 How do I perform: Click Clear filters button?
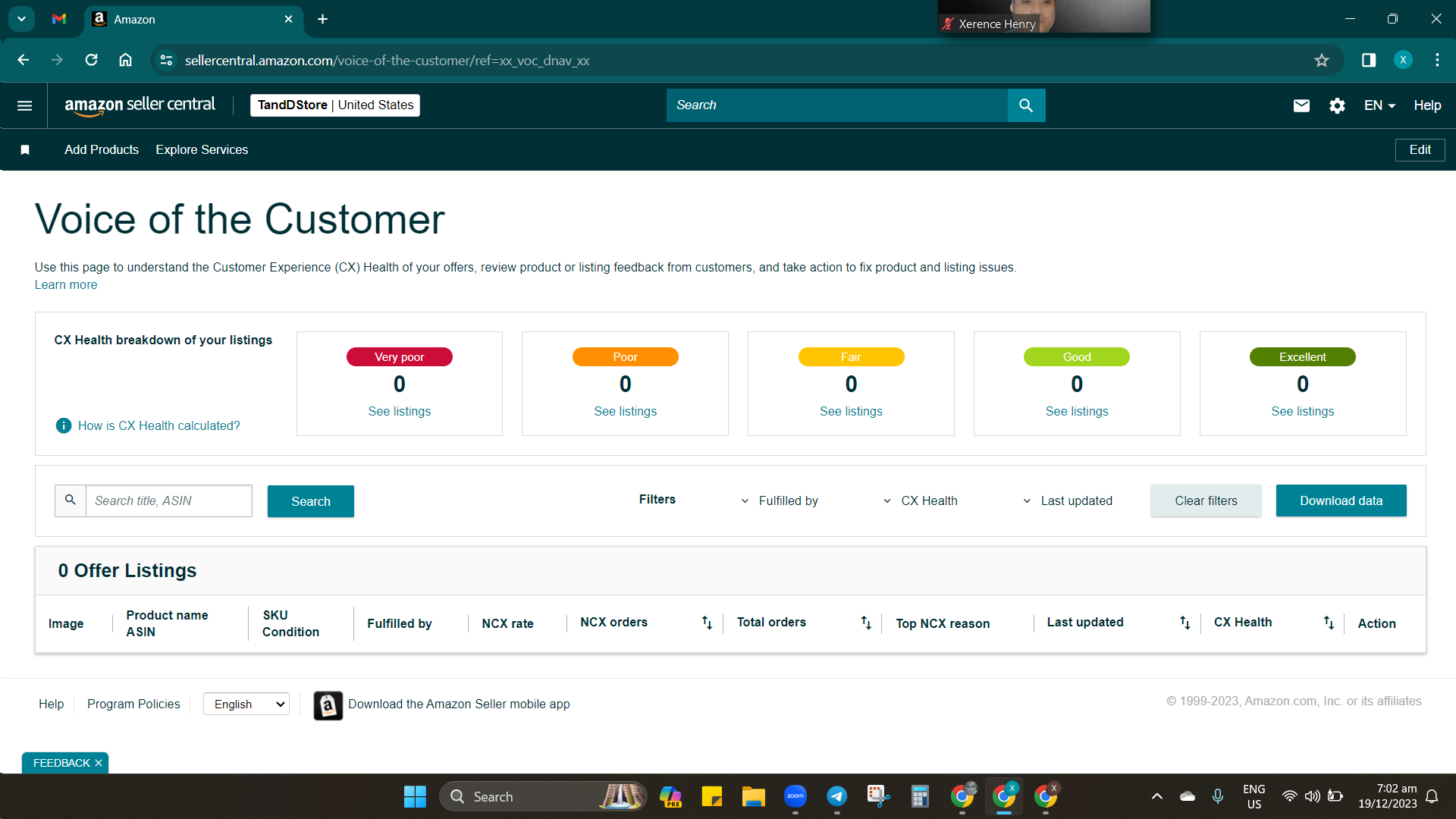click(1206, 500)
